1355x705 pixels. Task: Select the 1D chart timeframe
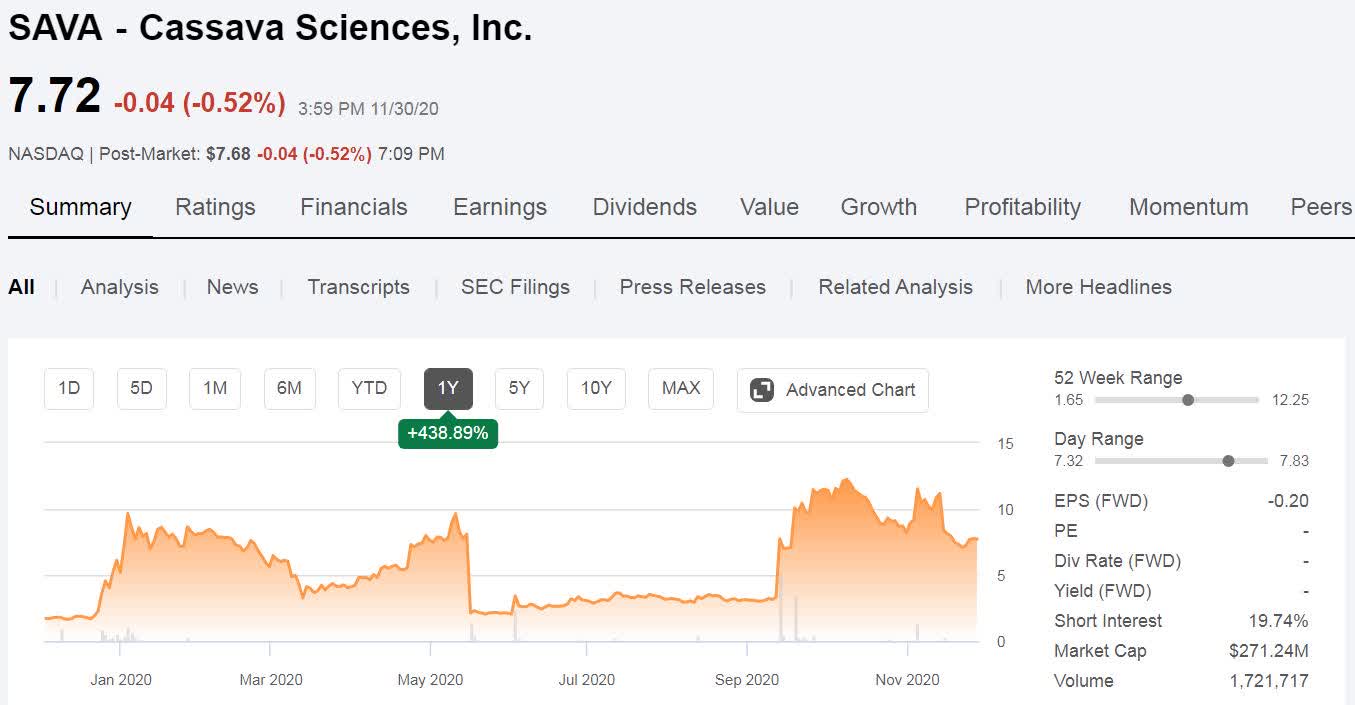68,389
